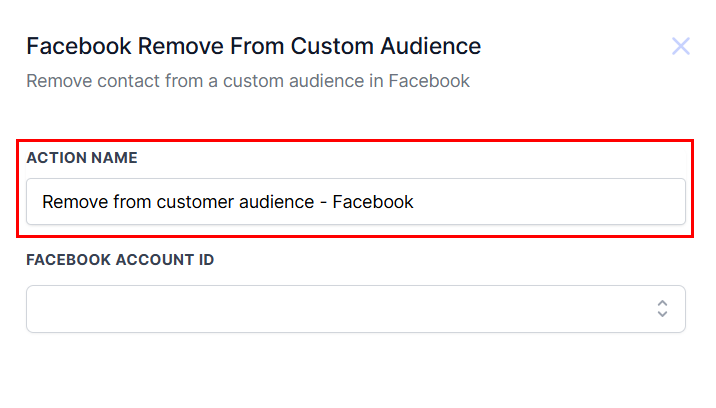The height and width of the screenshot is (408, 716).
Task: Expand the empty account ID select box
Action: point(355,309)
